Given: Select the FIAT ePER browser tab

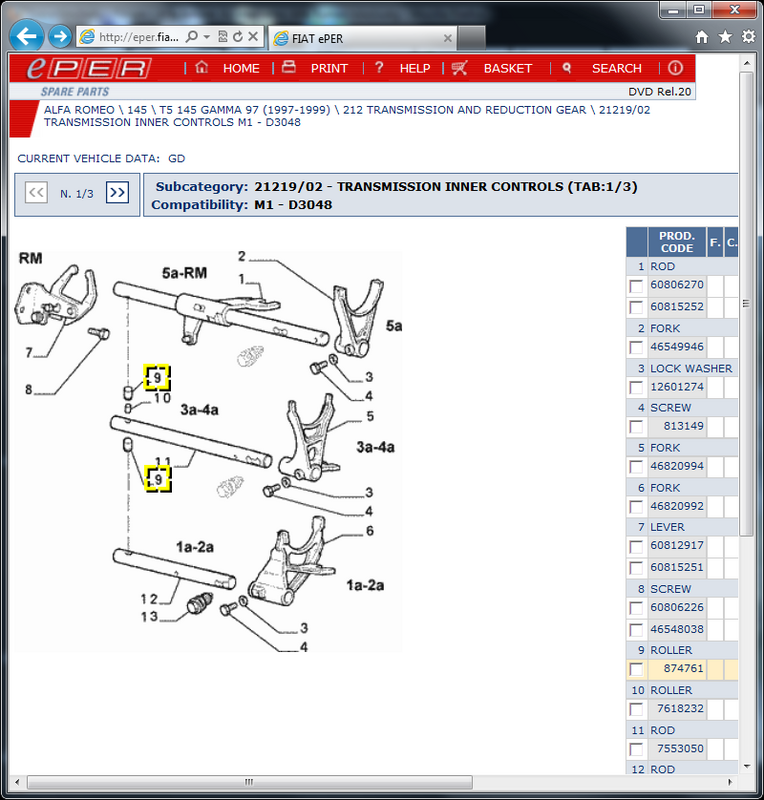Looking at the screenshot, I should click(362, 38).
